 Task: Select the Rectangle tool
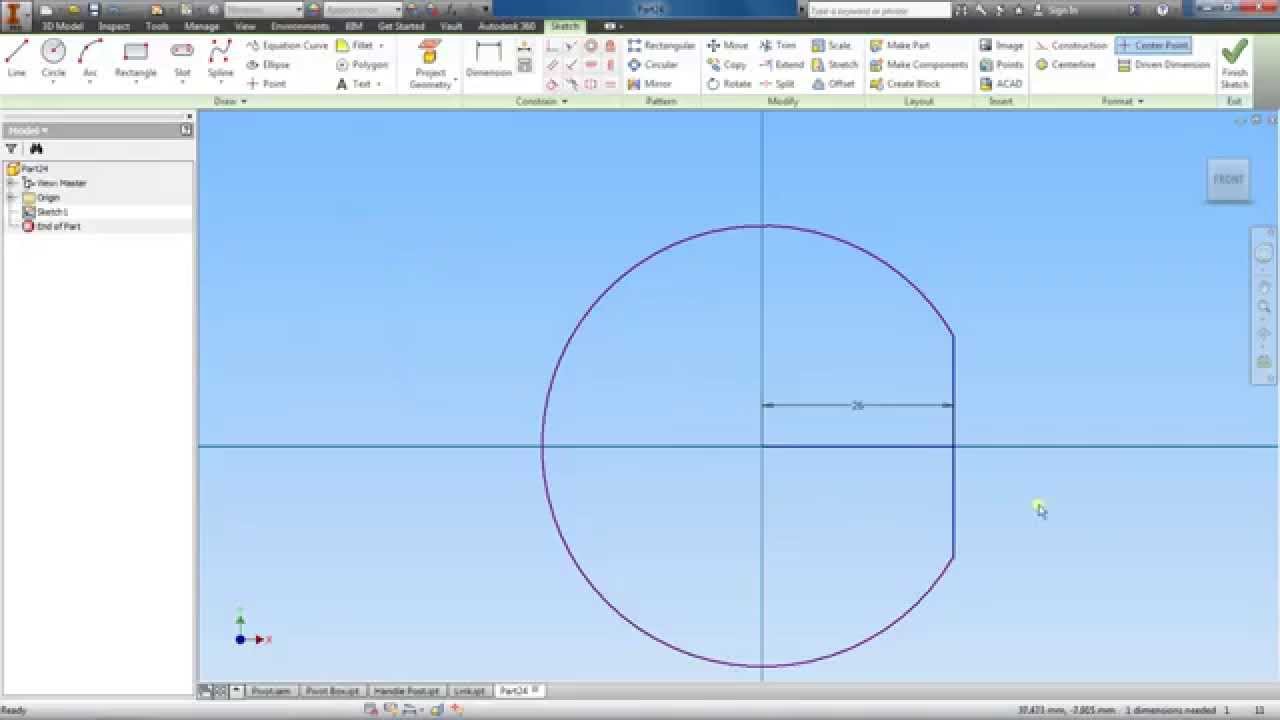pyautogui.click(x=135, y=58)
